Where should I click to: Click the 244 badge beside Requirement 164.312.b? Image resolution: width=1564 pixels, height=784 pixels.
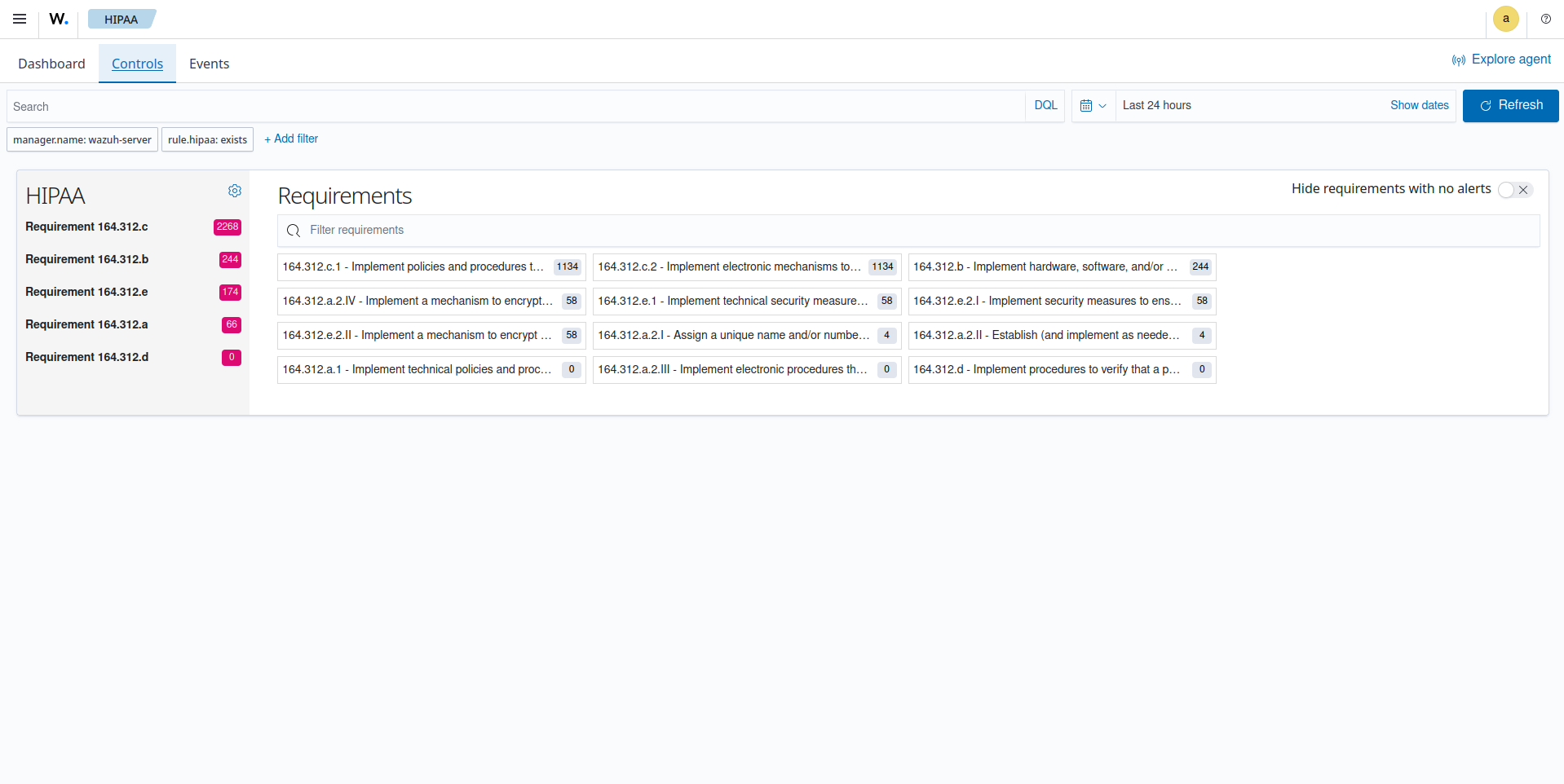[230, 260]
